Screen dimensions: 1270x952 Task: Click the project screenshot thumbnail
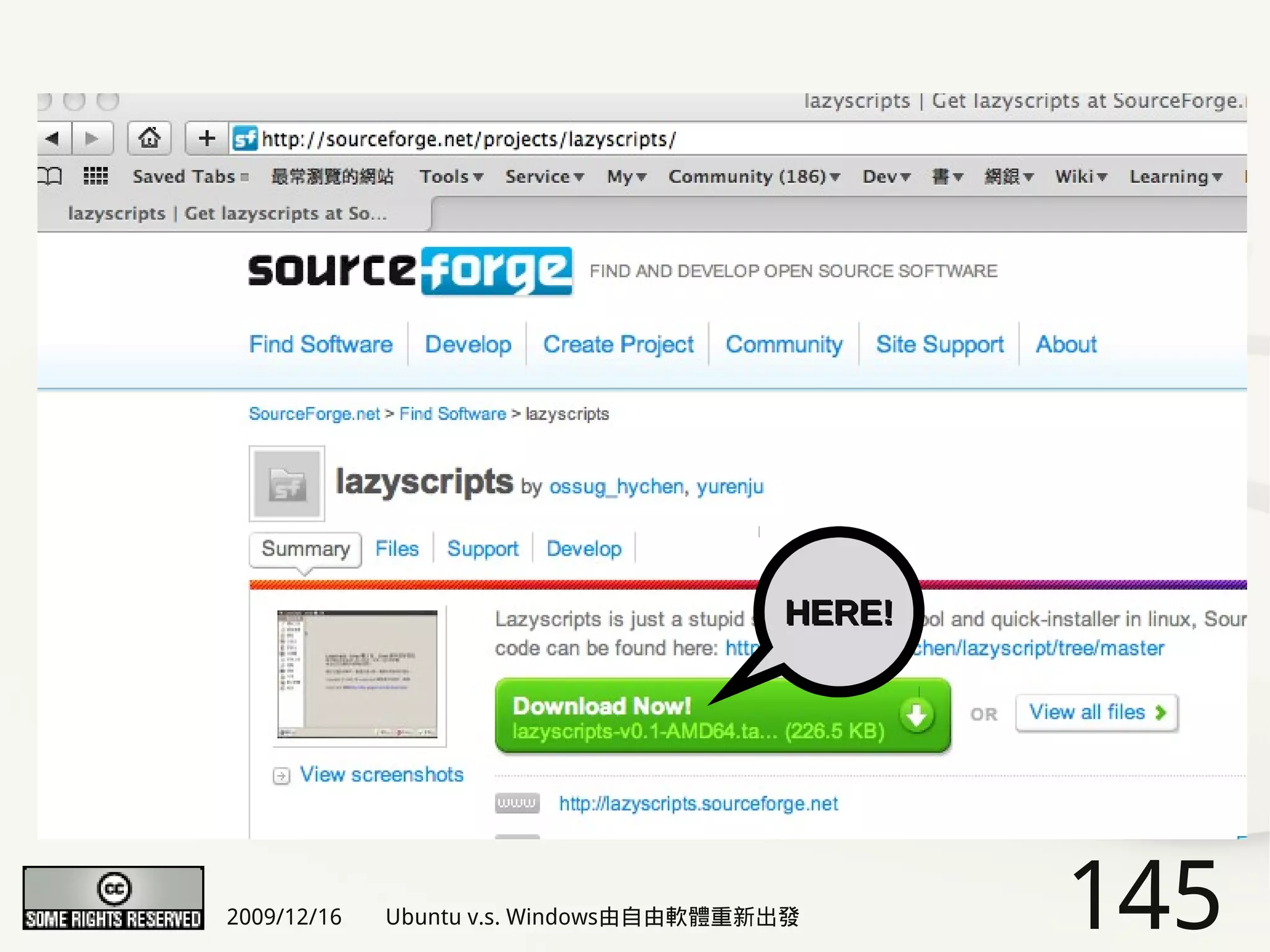[357, 674]
